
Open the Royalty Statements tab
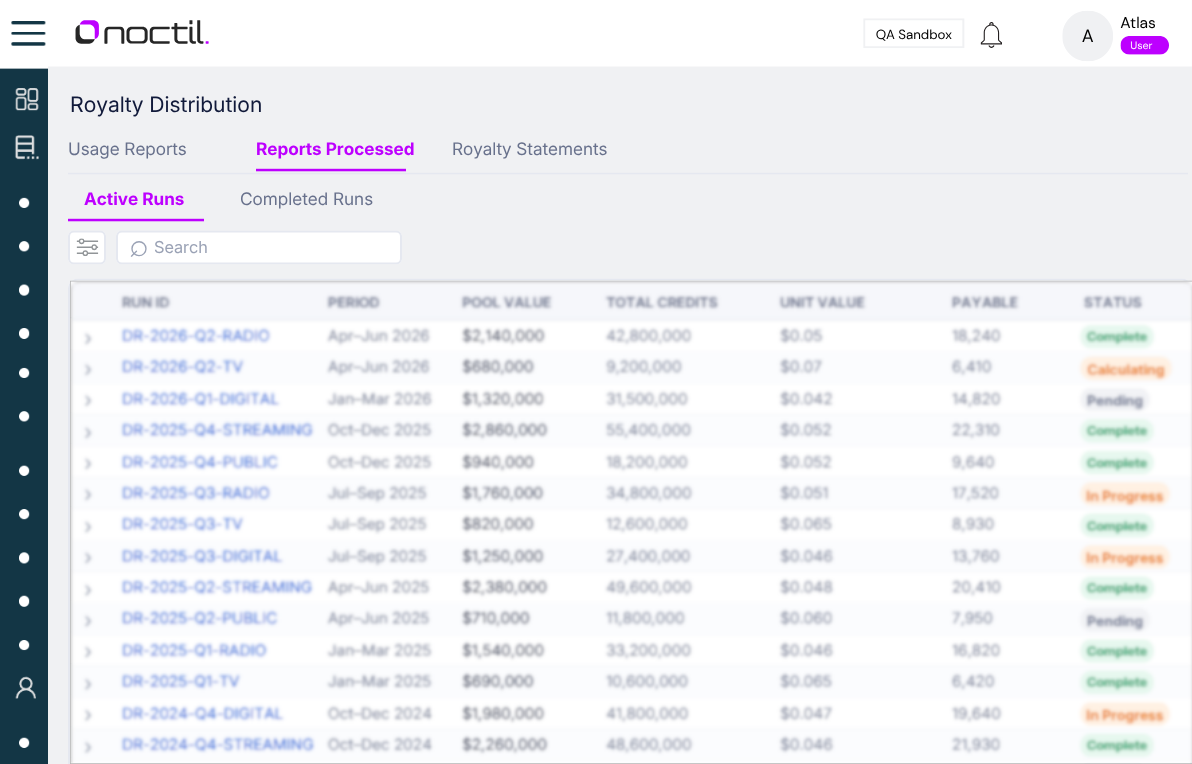point(529,149)
